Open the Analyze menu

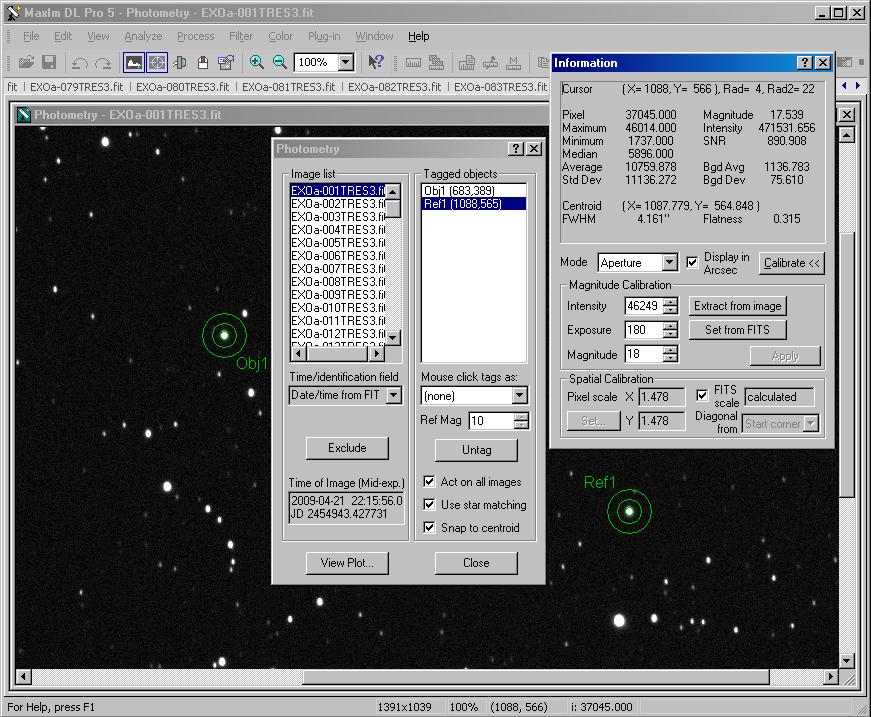coord(143,36)
